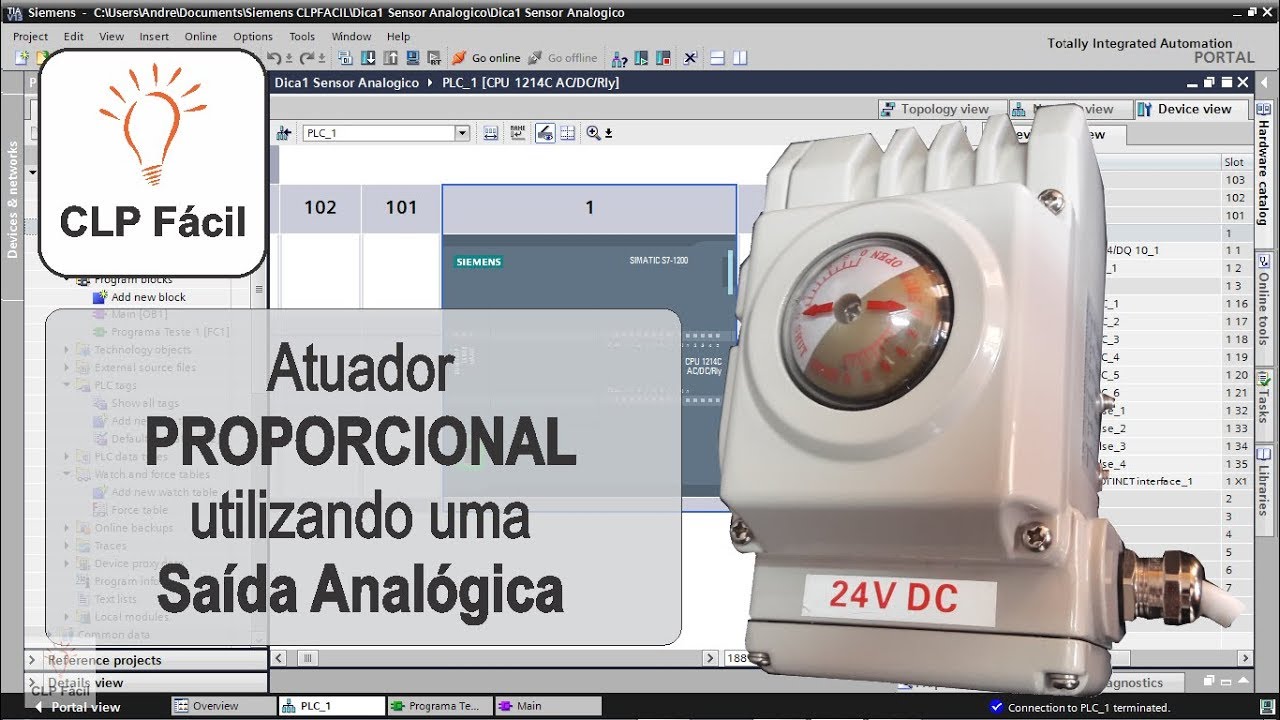The height and width of the screenshot is (720, 1280).
Task: Open the Window menu
Action: coord(351,36)
